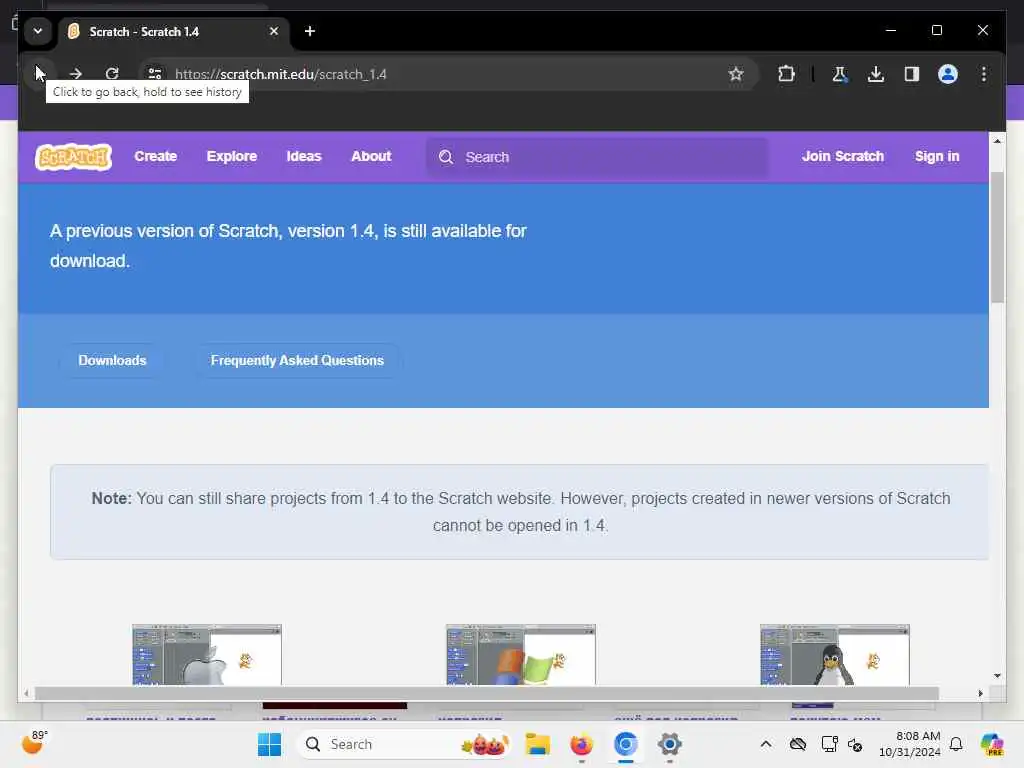Click the Mac Scratch 1.4 thumbnail
This screenshot has width=1024, height=768.
206,654
